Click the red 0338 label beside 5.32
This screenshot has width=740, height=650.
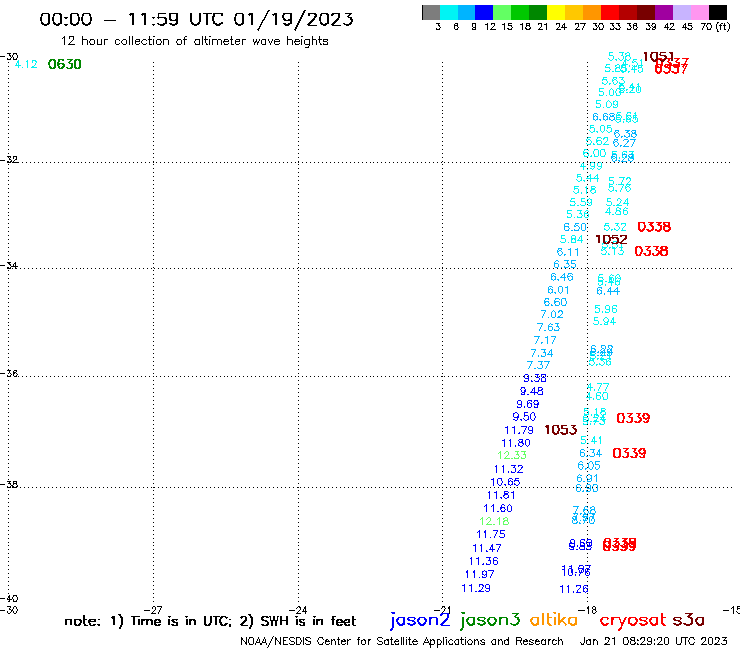point(654,227)
